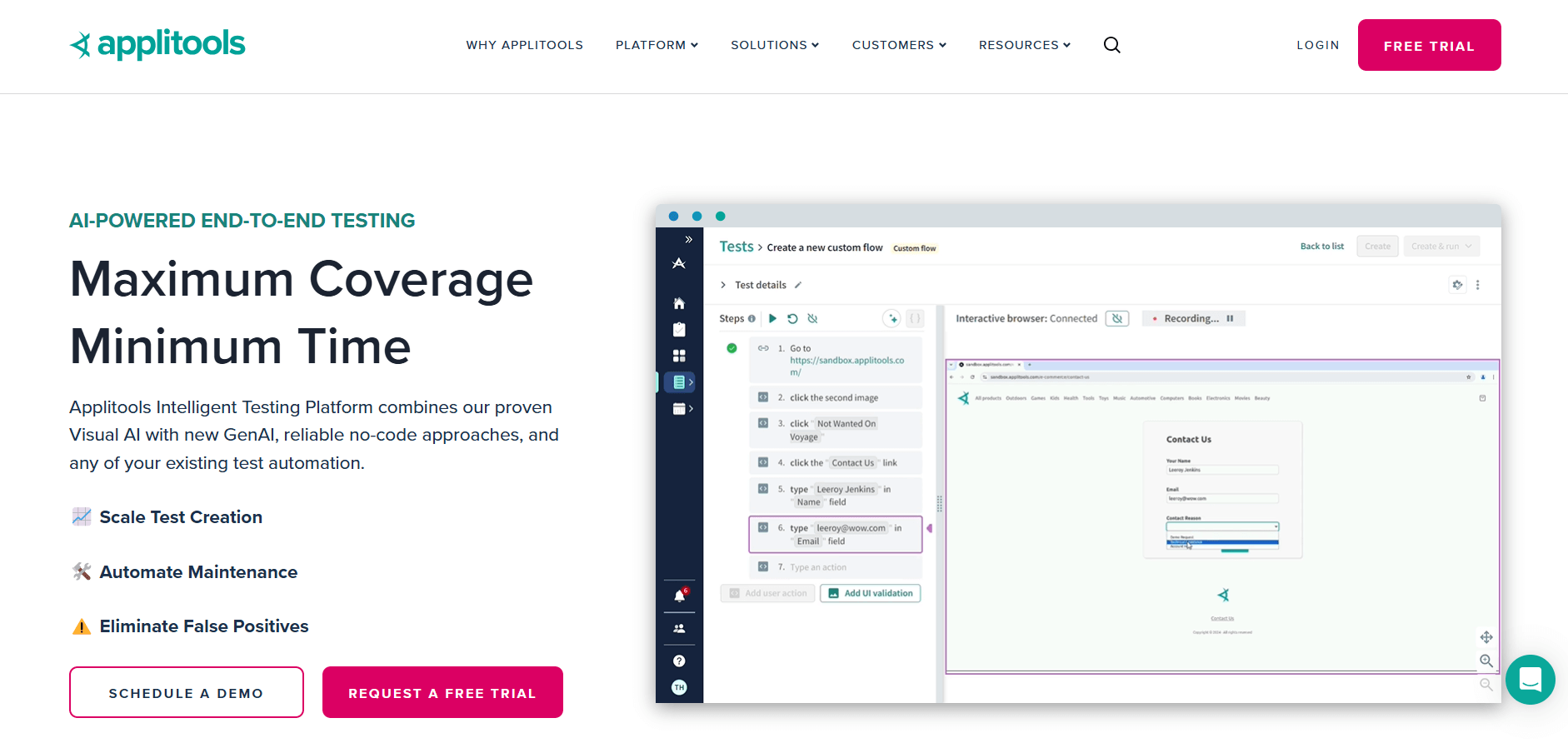This screenshot has width=1568, height=748.
Task: Click the sandbox.applitools.com URL in step 1
Action: tap(846, 367)
